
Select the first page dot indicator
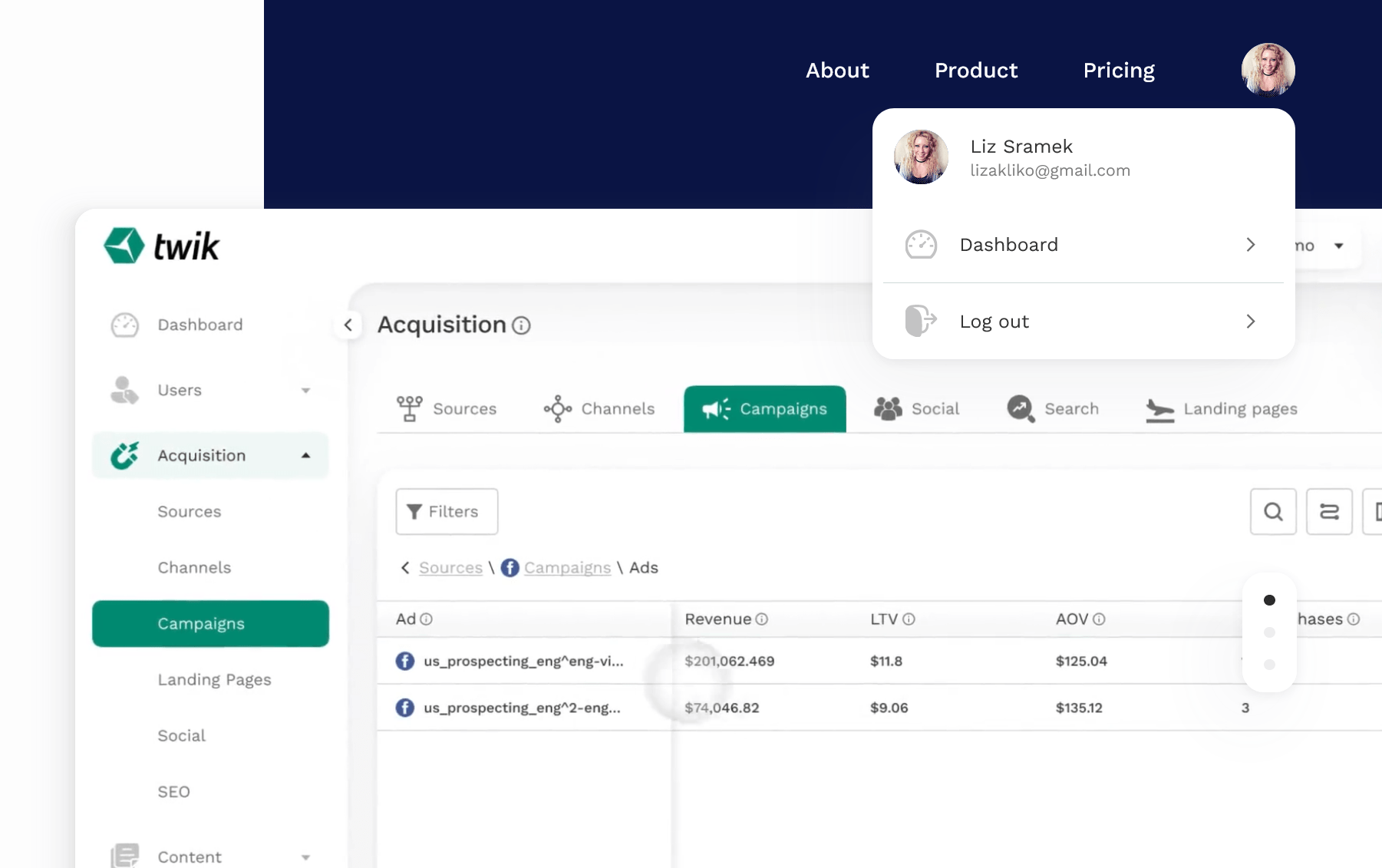tap(1269, 601)
